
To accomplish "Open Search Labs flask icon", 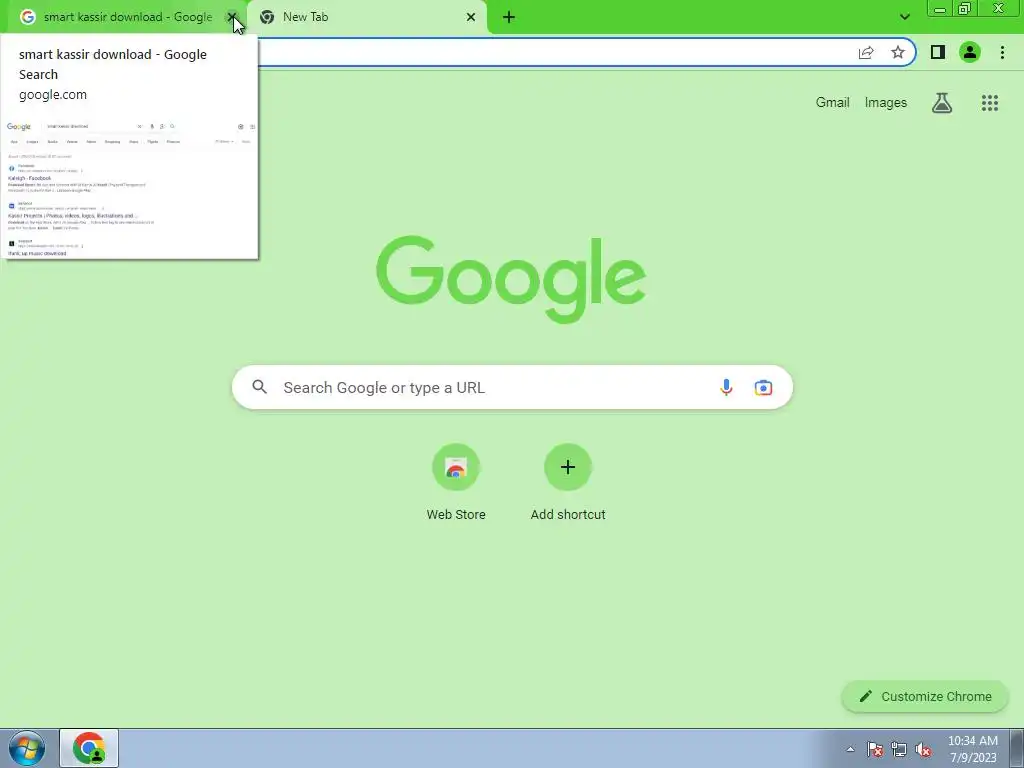I will tap(942, 103).
